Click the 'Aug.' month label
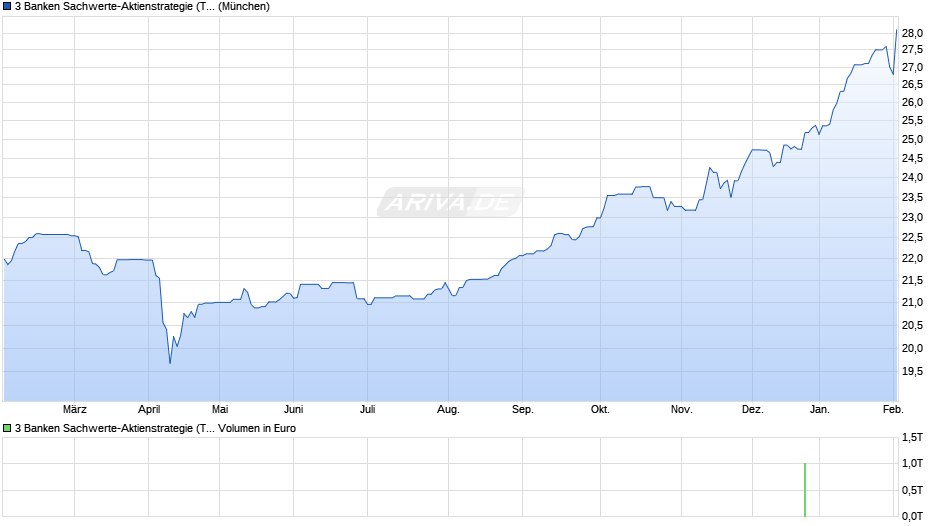The image size is (940, 526). click(448, 409)
